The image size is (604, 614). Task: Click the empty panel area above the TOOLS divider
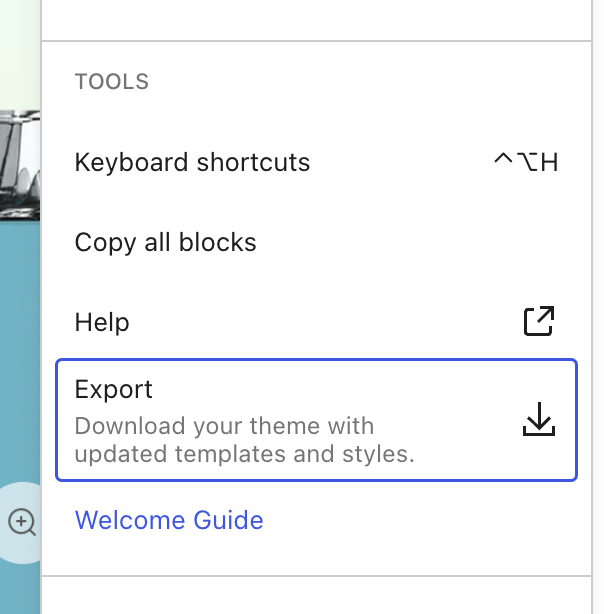(316, 20)
